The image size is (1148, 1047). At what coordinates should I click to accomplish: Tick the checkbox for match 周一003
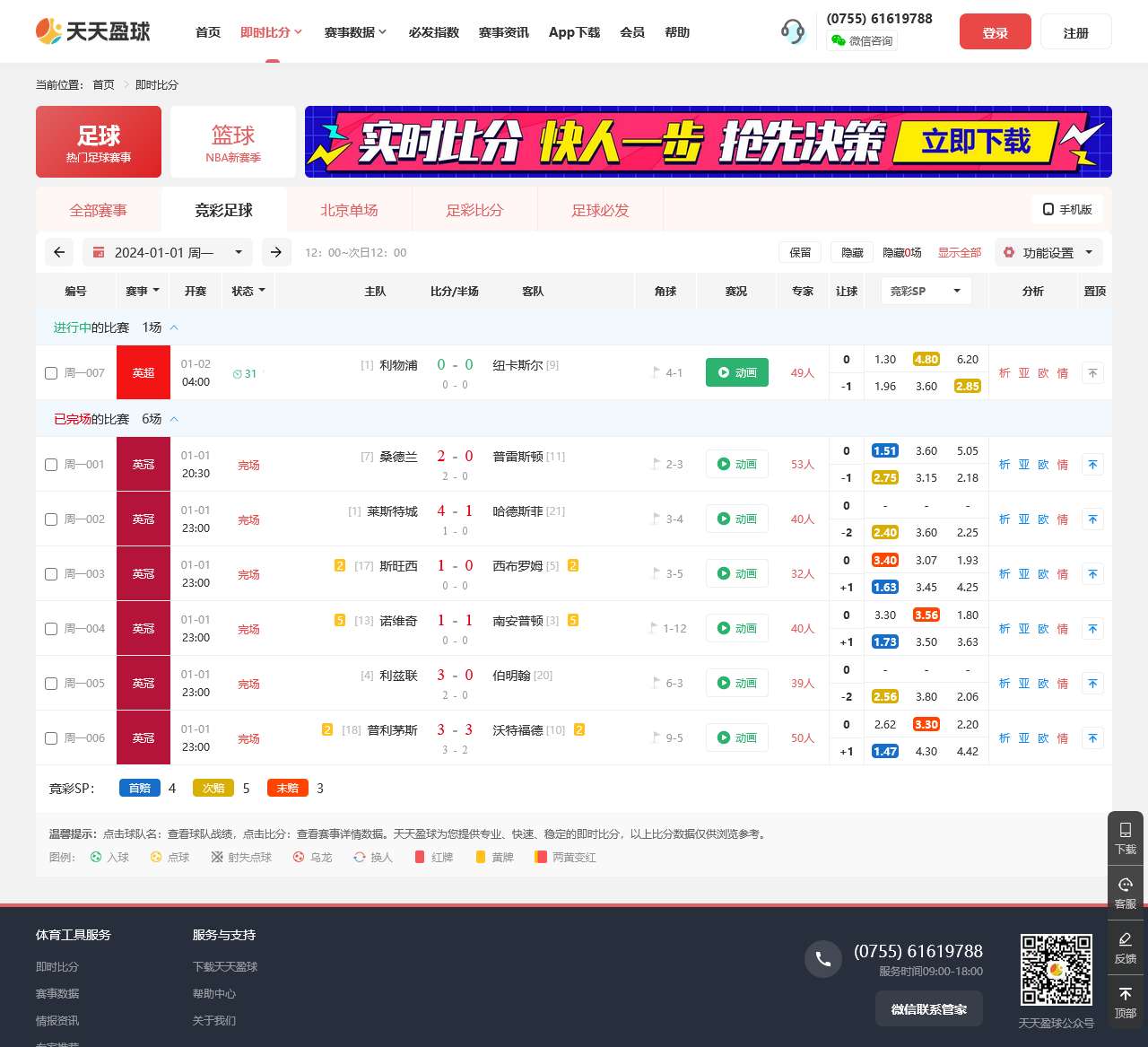[51, 574]
